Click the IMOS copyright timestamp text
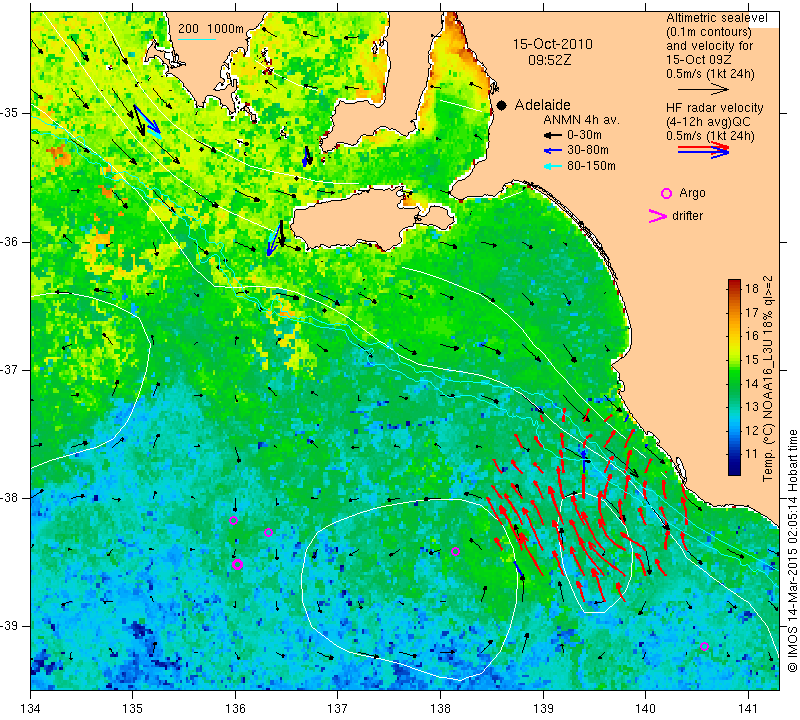 [792, 551]
